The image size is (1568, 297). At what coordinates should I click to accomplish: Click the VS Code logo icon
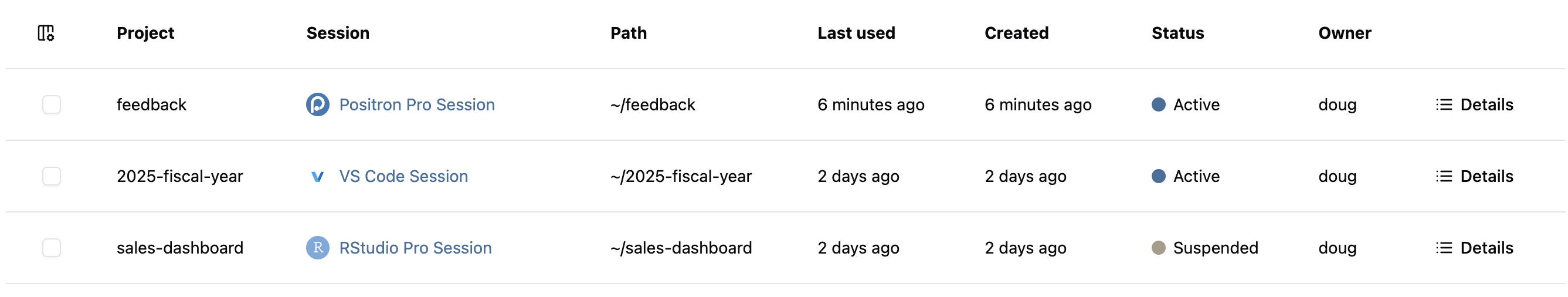tap(317, 176)
